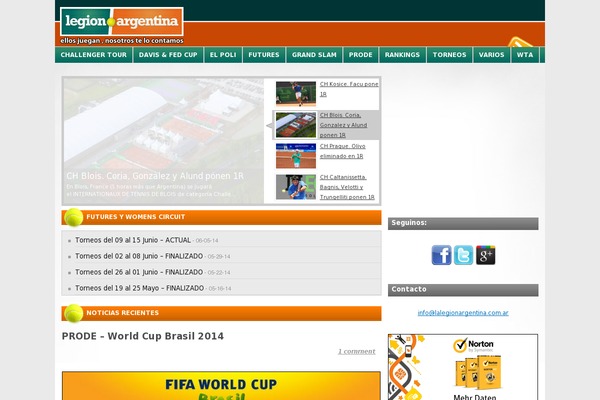Image resolution: width=600 pixels, height=400 pixels.
Task: Open the Twitter profile icon
Action: point(463,255)
